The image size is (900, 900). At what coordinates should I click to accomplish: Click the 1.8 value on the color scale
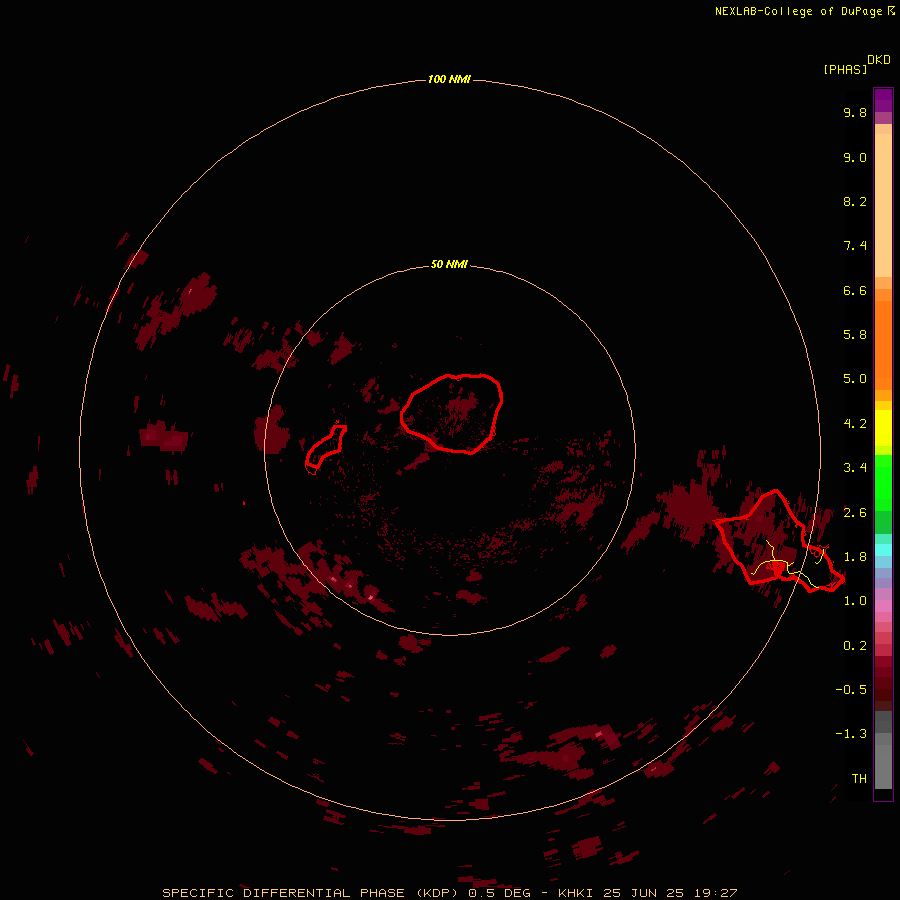pos(855,557)
